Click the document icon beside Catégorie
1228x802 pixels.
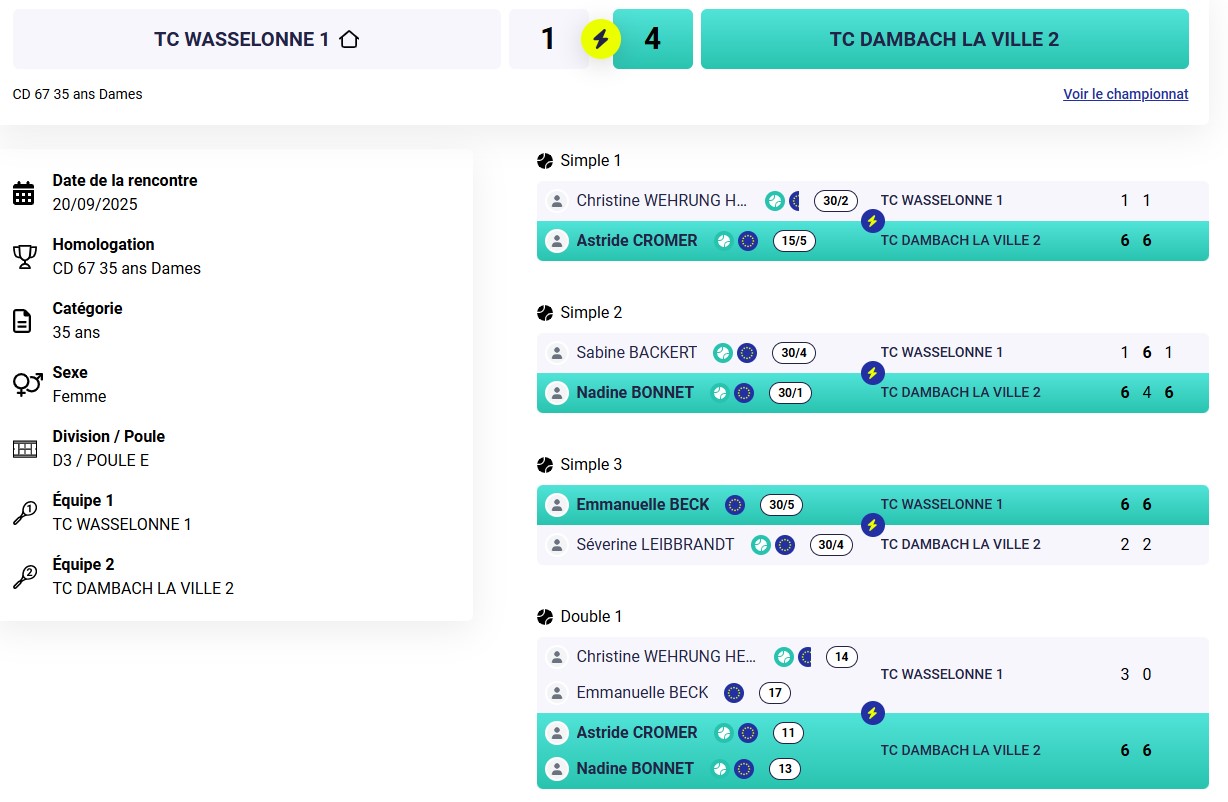(x=22, y=321)
